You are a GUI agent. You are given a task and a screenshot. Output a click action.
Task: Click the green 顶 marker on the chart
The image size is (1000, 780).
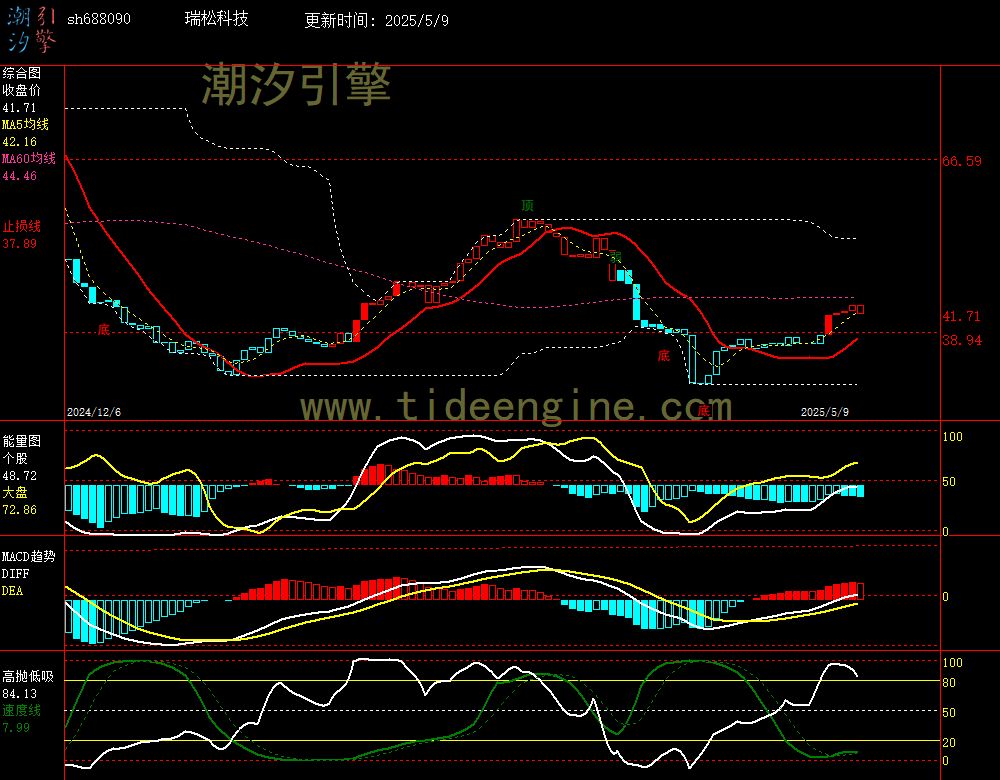[x=527, y=205]
